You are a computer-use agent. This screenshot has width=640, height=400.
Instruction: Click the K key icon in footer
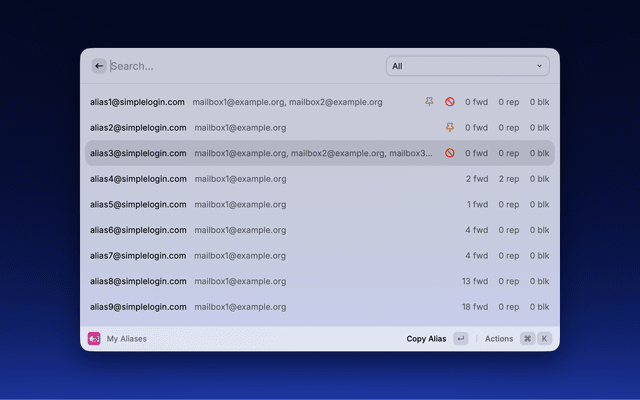point(545,339)
